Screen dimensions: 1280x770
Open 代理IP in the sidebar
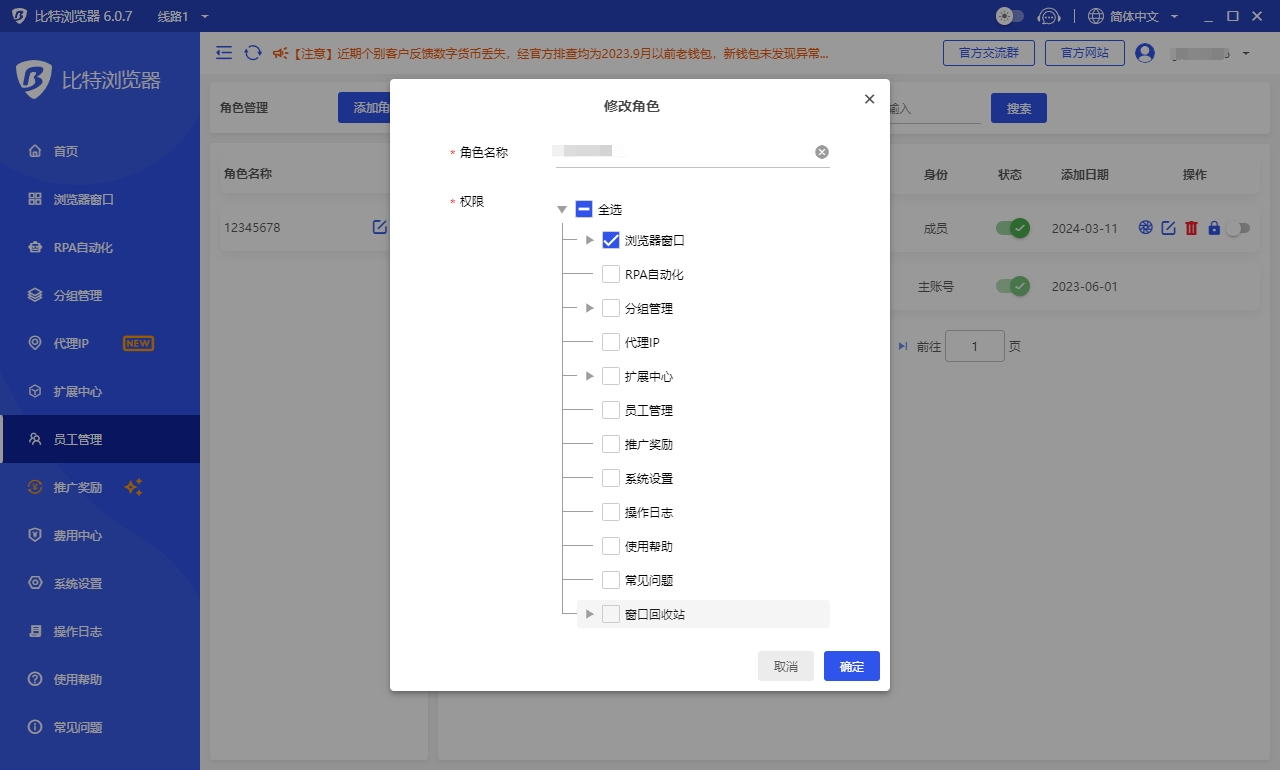[x=100, y=343]
